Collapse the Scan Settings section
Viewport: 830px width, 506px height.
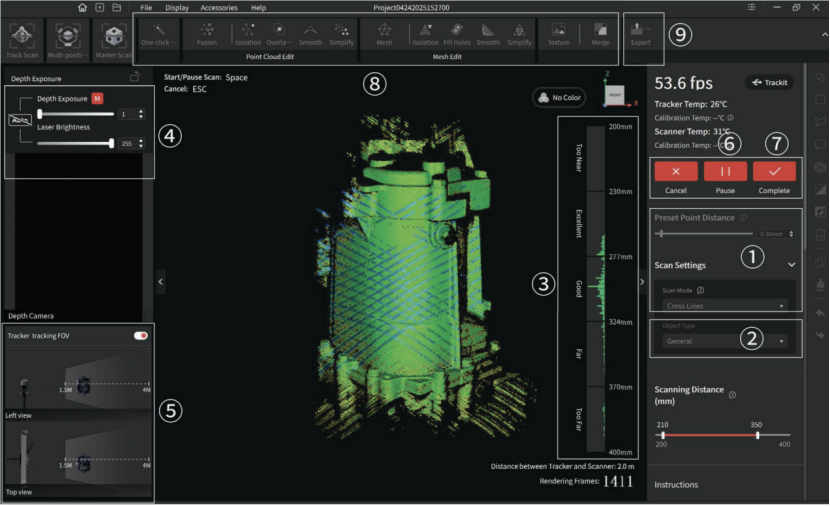tap(792, 265)
